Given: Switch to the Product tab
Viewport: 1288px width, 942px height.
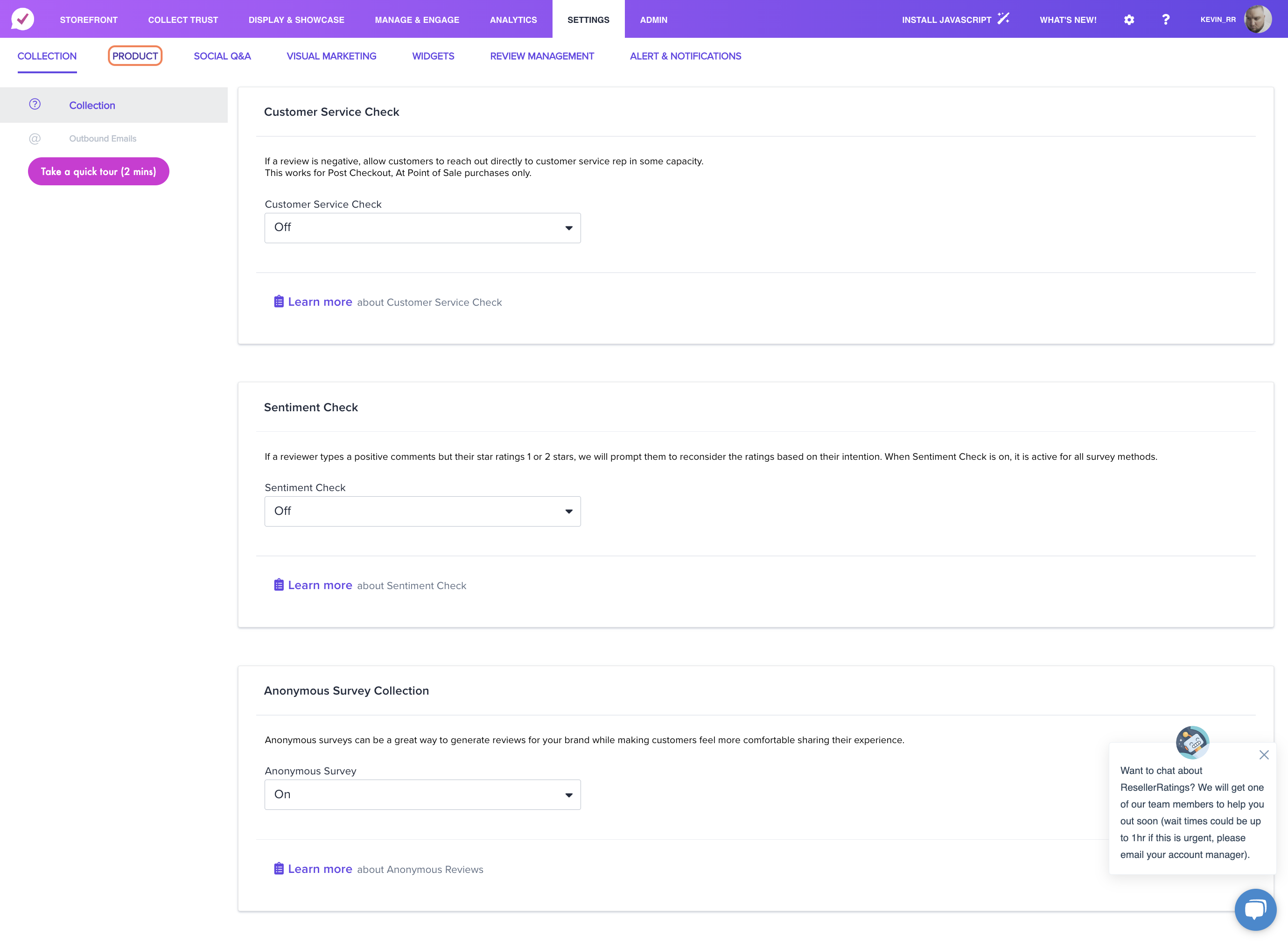Looking at the screenshot, I should pos(135,56).
